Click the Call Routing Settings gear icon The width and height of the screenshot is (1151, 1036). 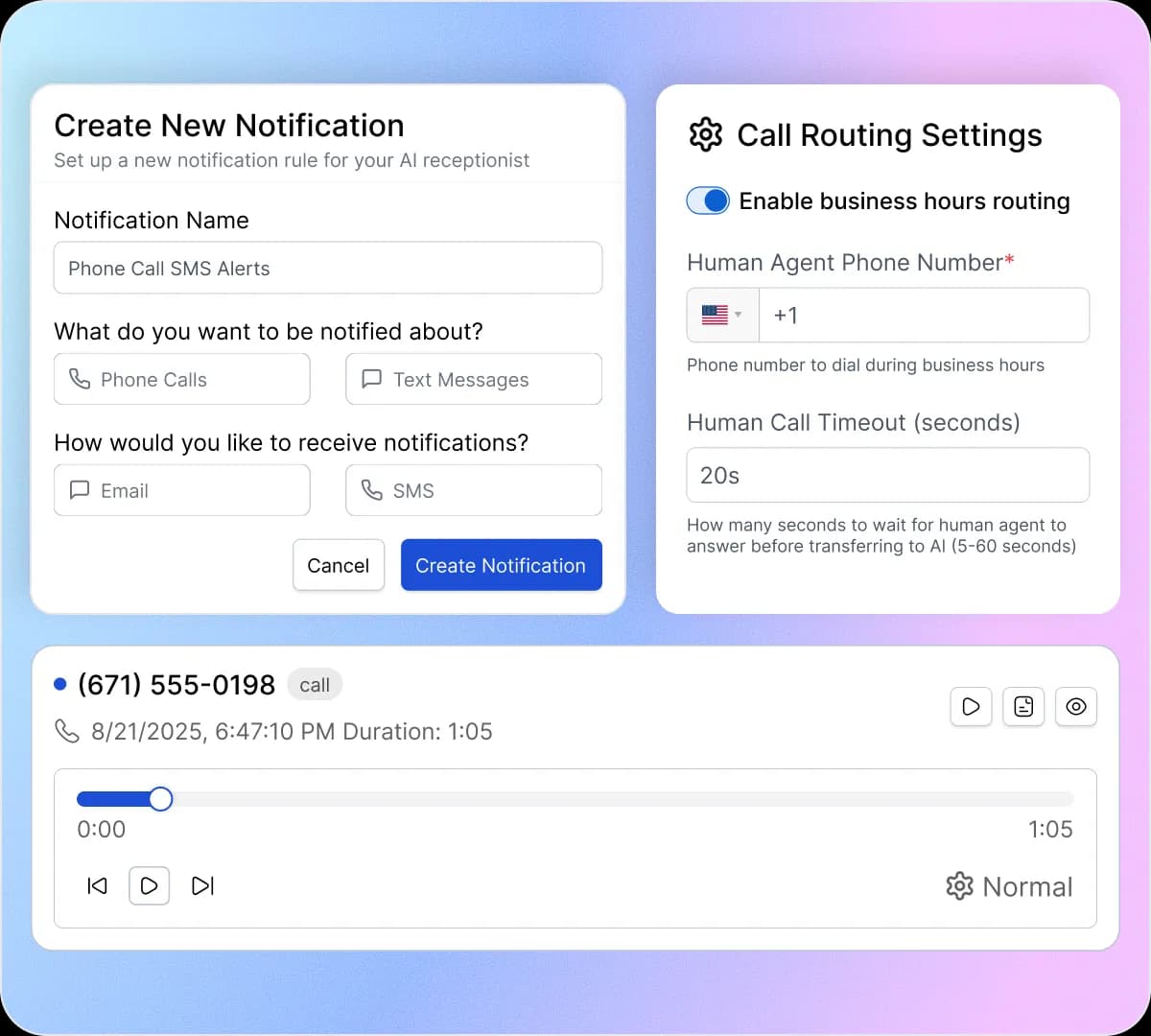point(705,135)
